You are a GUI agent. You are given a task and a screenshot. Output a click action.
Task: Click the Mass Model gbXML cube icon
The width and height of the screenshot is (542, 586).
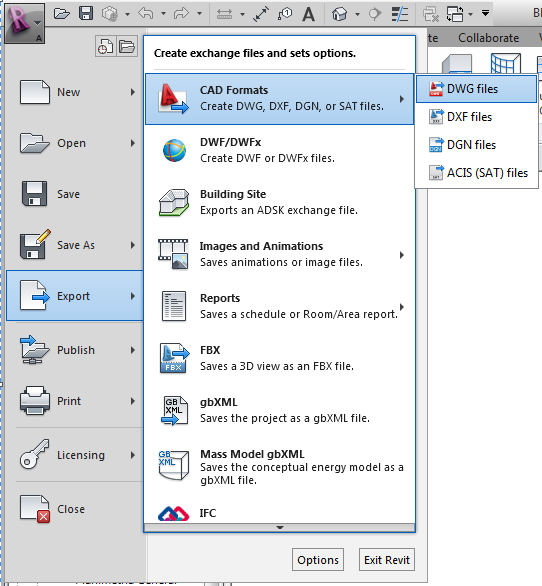click(x=173, y=465)
